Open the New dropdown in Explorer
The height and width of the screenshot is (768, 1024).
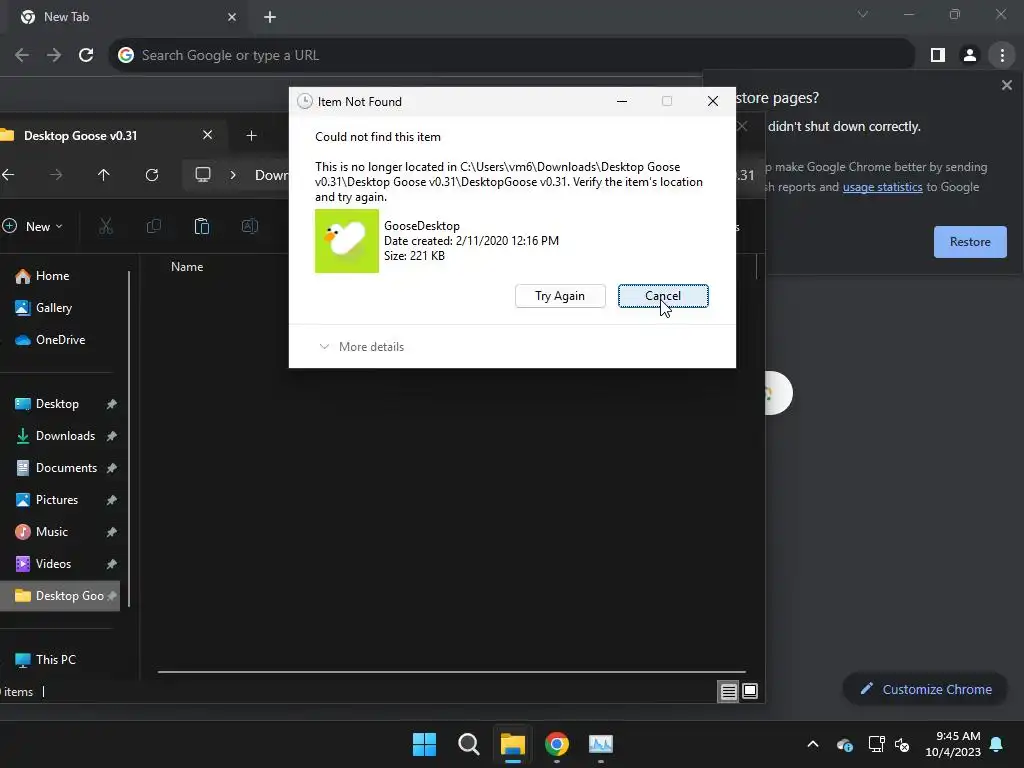point(33,226)
